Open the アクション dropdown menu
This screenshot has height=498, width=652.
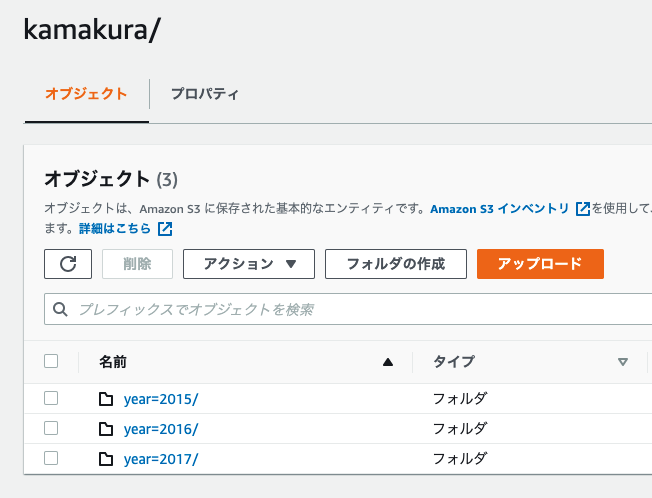tap(249, 264)
